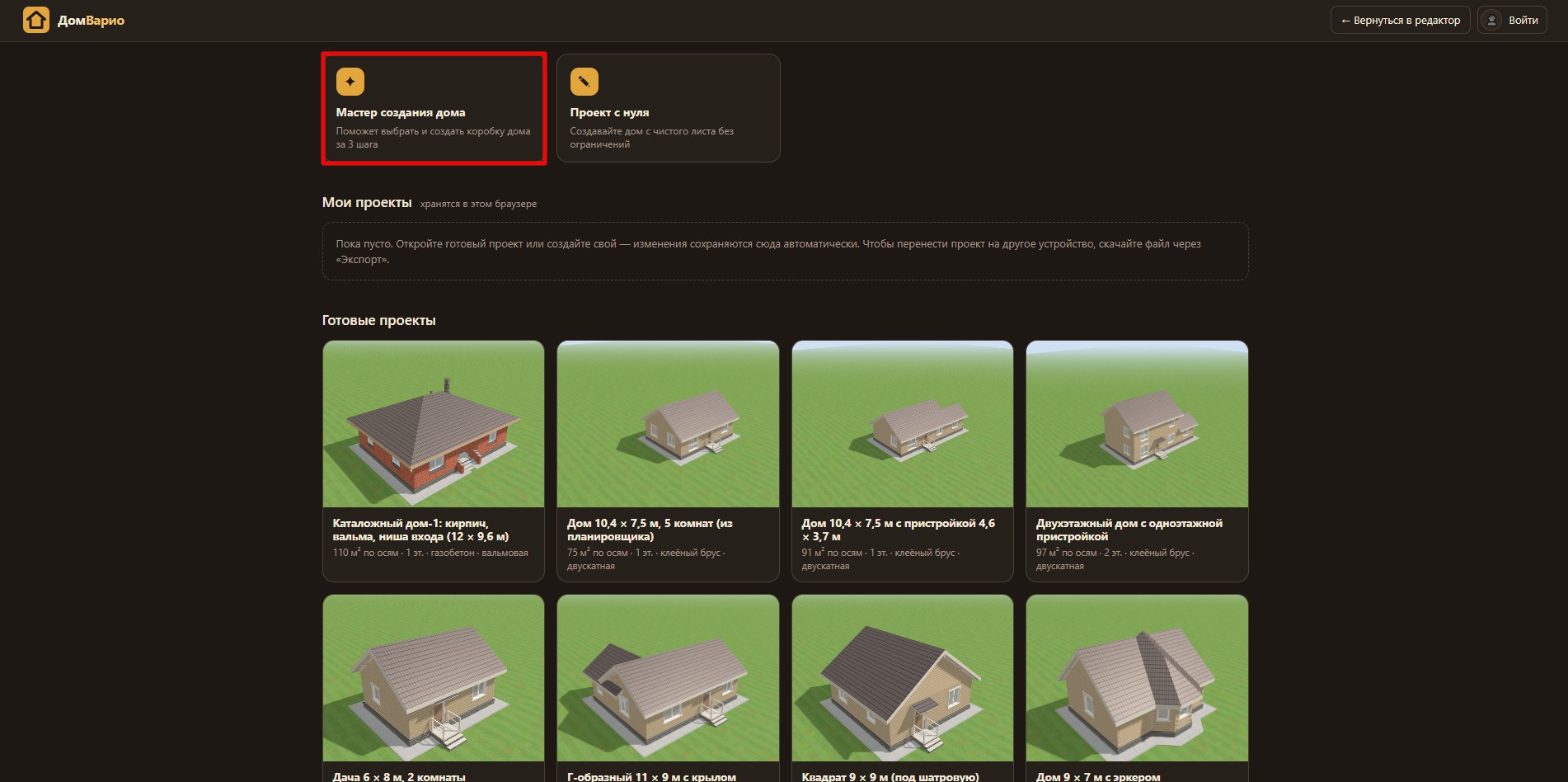Image resolution: width=1568 pixels, height=782 pixels.
Task: Click Вернуться в редактор button
Action: coord(1400,21)
